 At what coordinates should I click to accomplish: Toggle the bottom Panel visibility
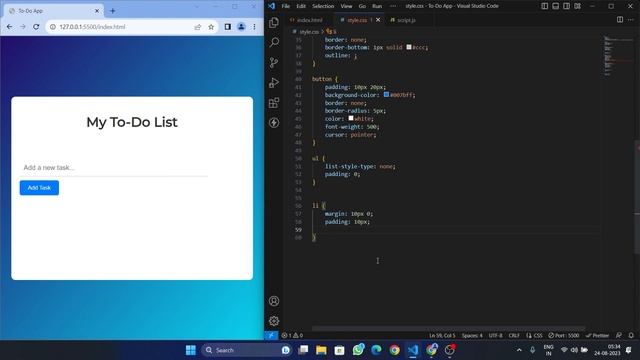[x=556, y=6]
